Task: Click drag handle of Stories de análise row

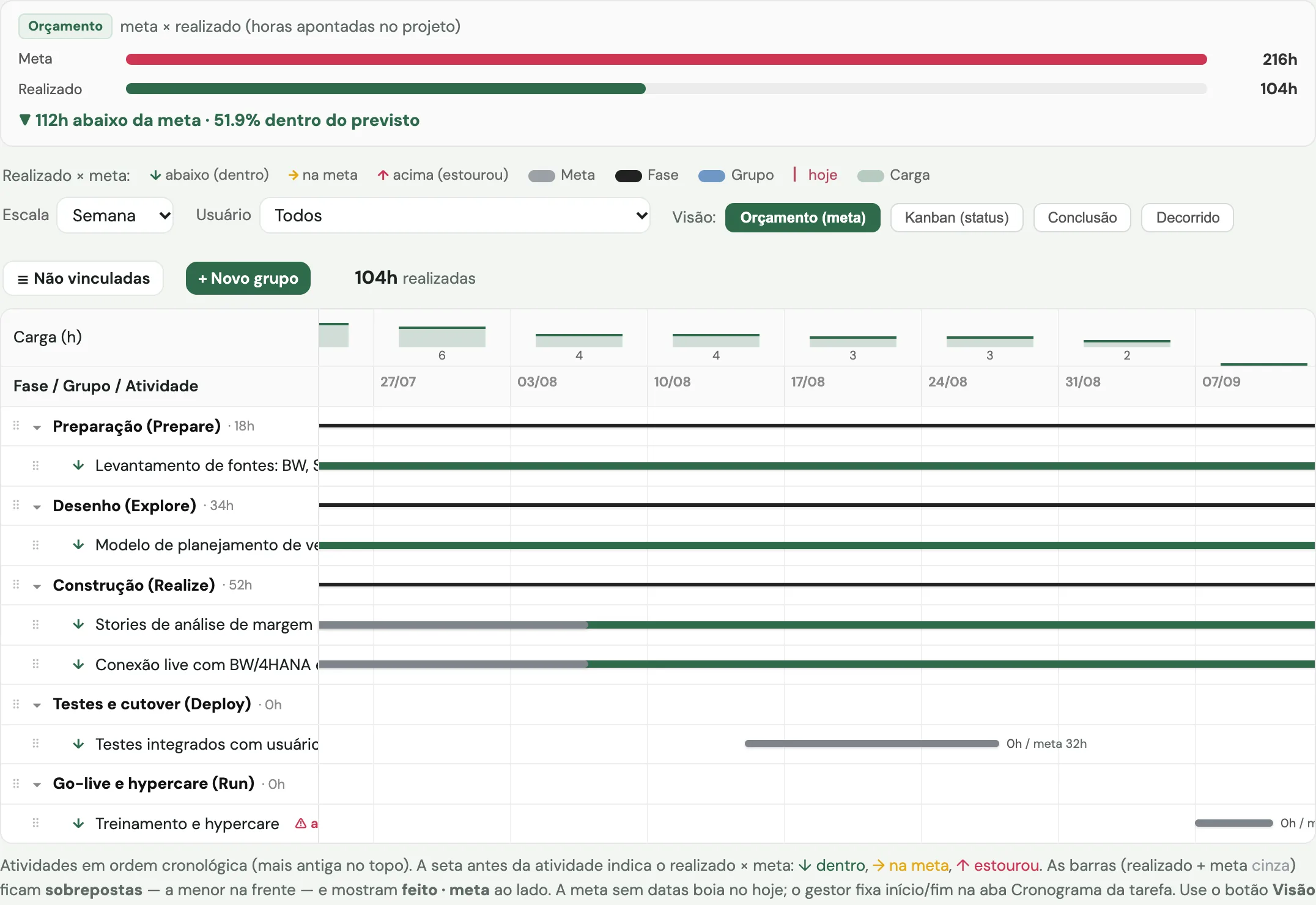Action: click(35, 624)
